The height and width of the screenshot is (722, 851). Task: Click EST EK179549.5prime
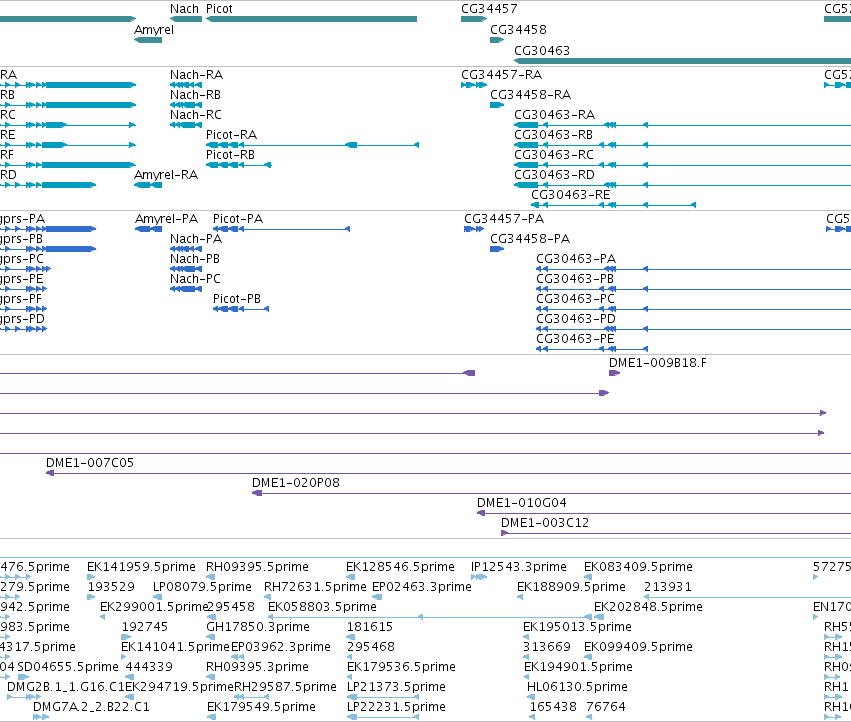[212, 717]
